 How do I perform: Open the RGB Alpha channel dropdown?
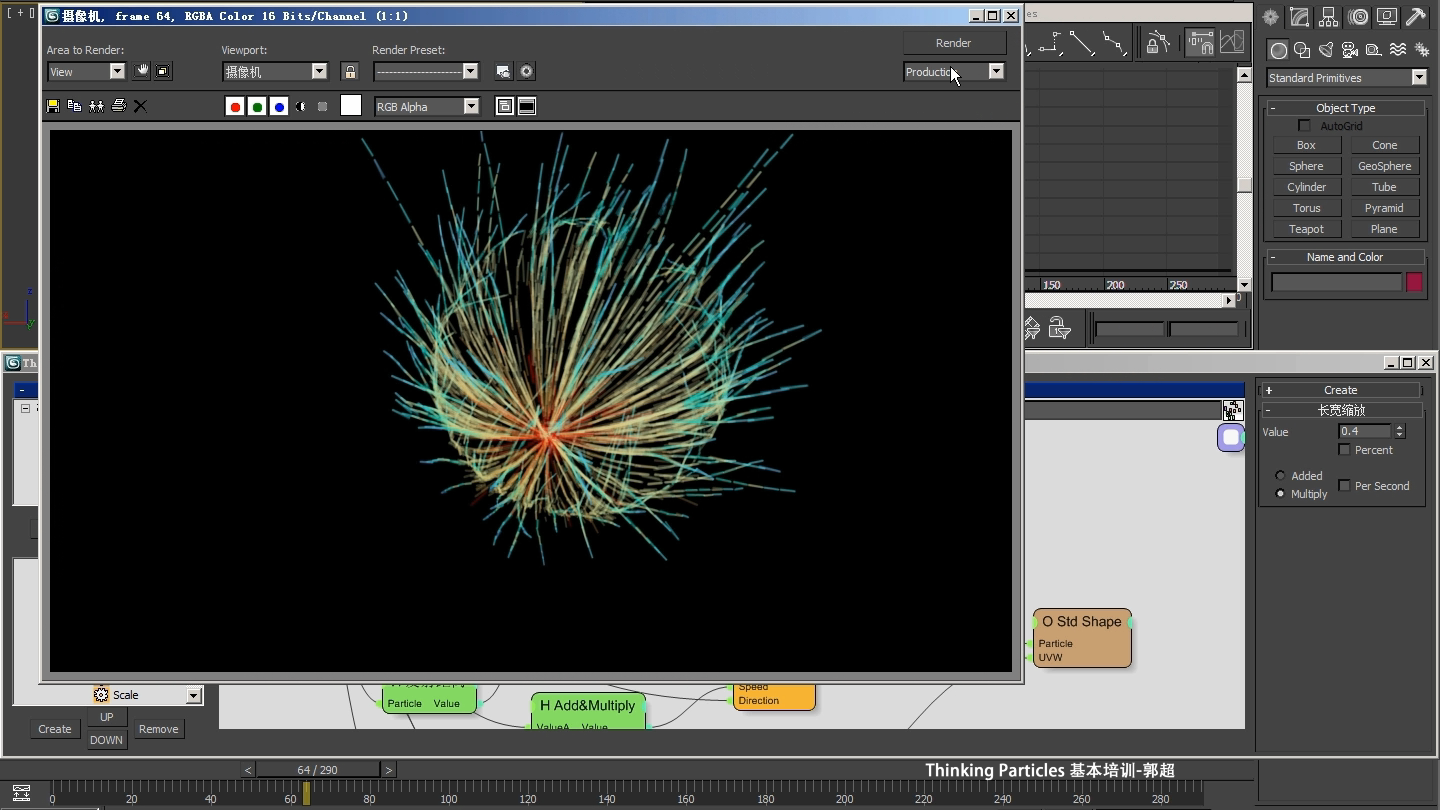(x=427, y=107)
